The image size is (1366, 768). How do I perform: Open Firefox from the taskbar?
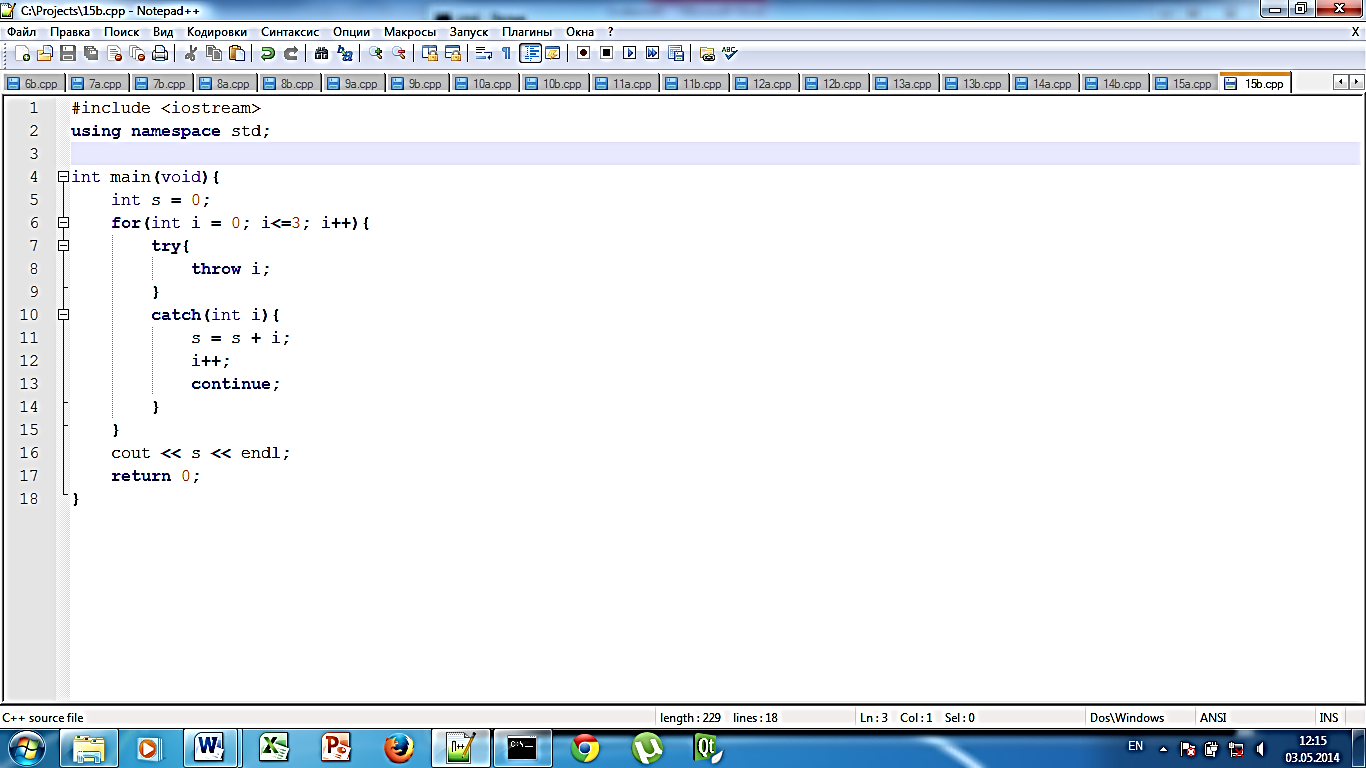[398, 747]
